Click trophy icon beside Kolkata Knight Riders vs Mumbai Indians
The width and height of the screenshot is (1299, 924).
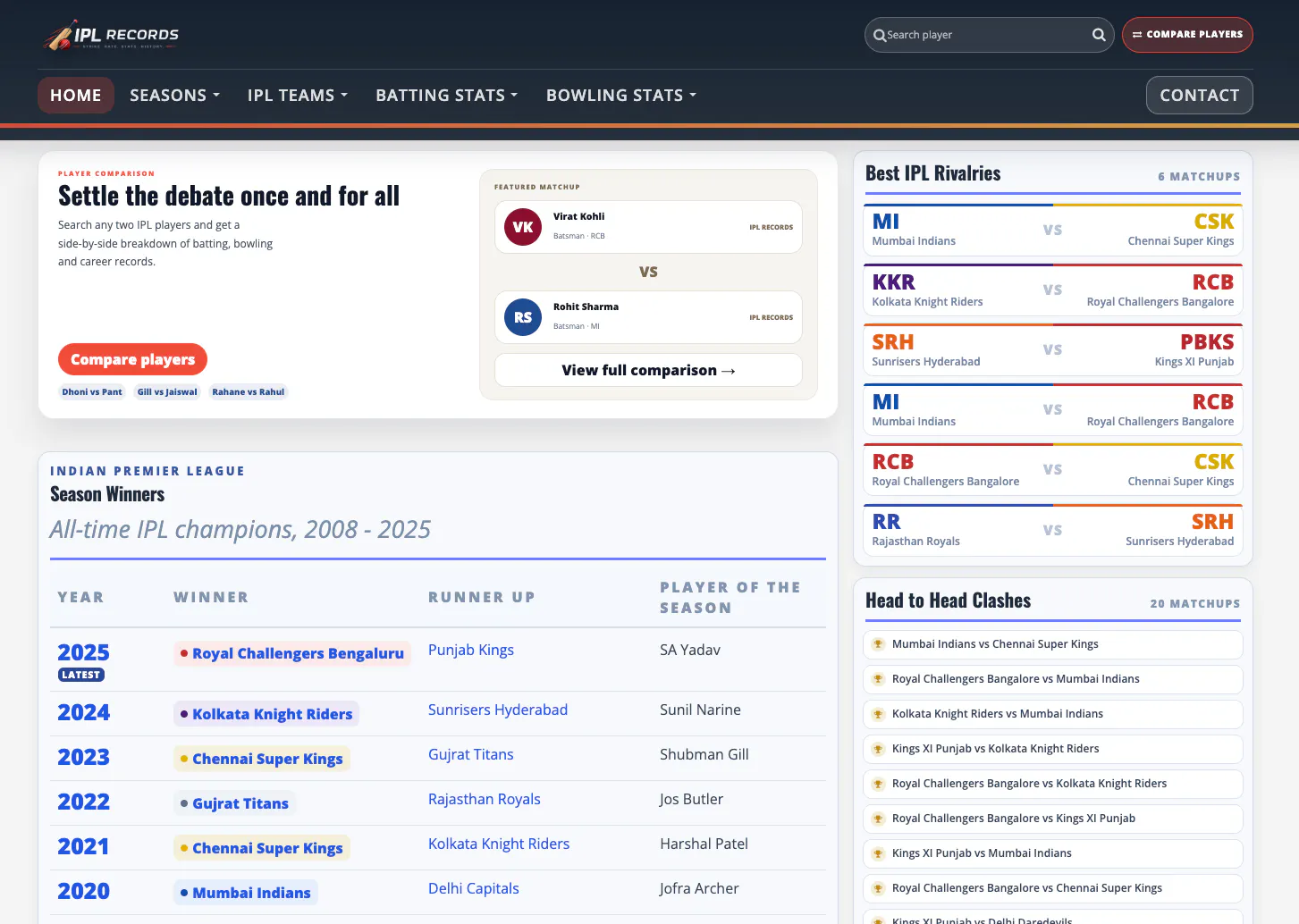878,714
